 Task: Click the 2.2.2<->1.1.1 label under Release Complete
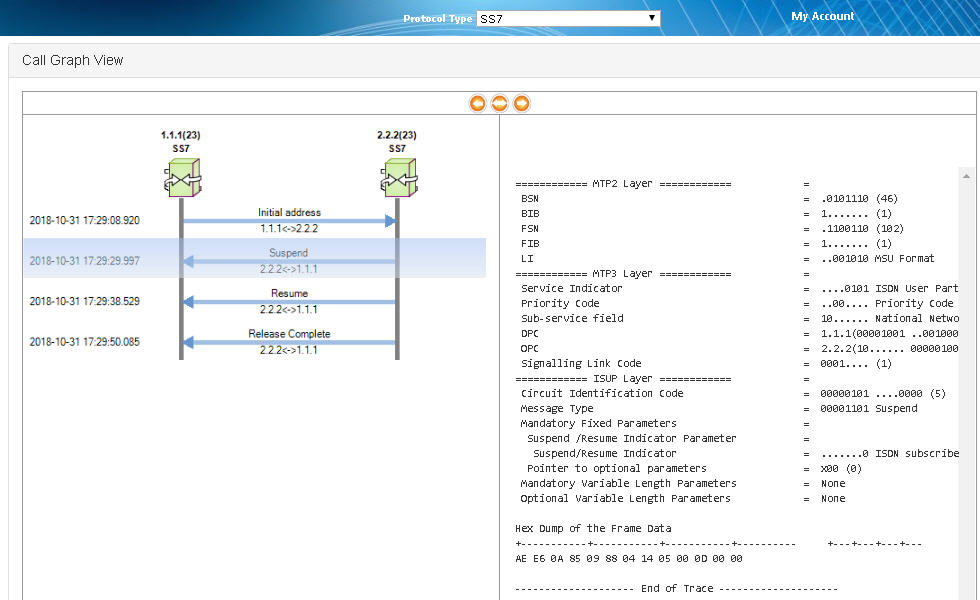[x=289, y=351]
